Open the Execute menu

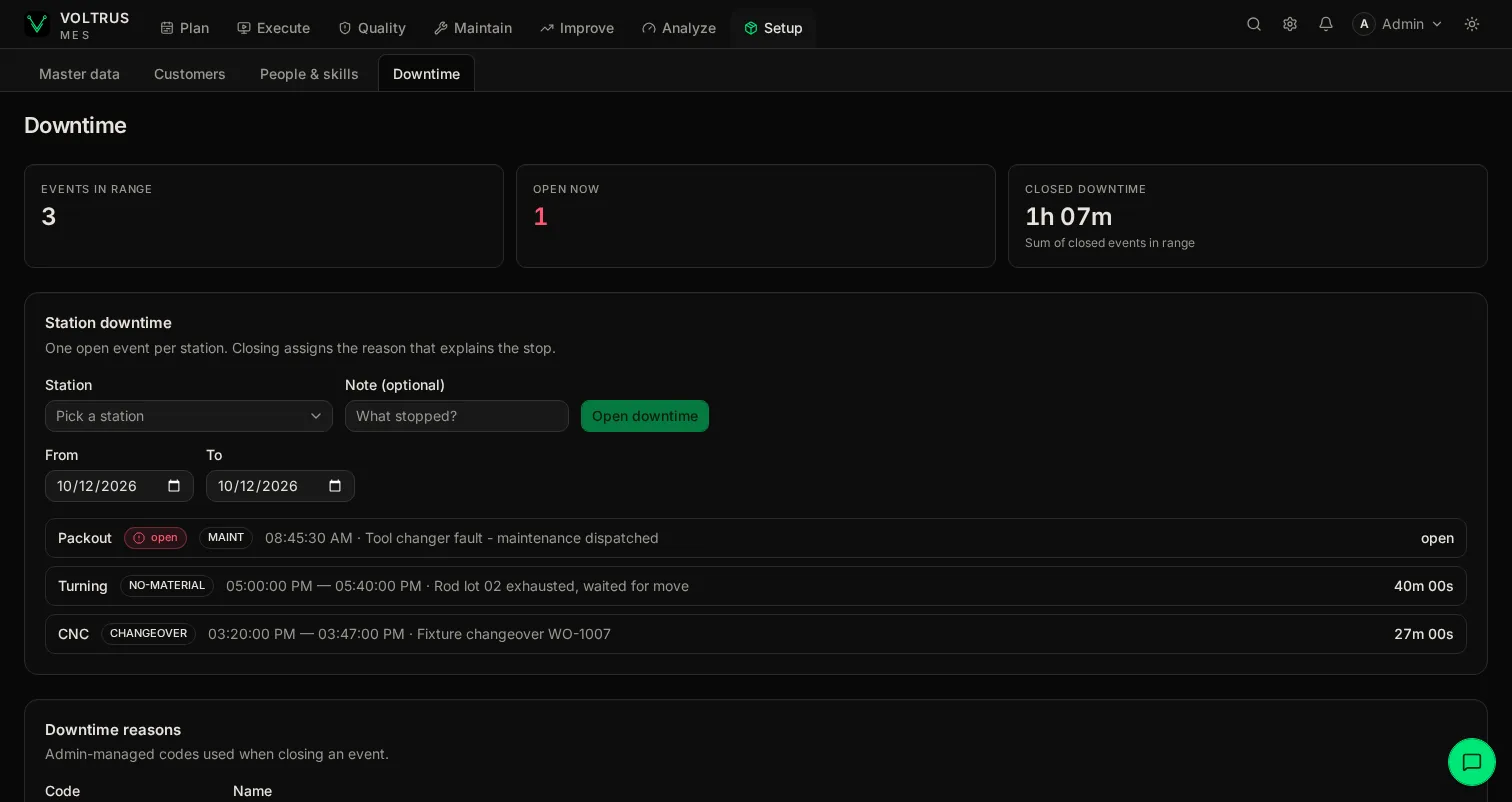[x=274, y=28]
